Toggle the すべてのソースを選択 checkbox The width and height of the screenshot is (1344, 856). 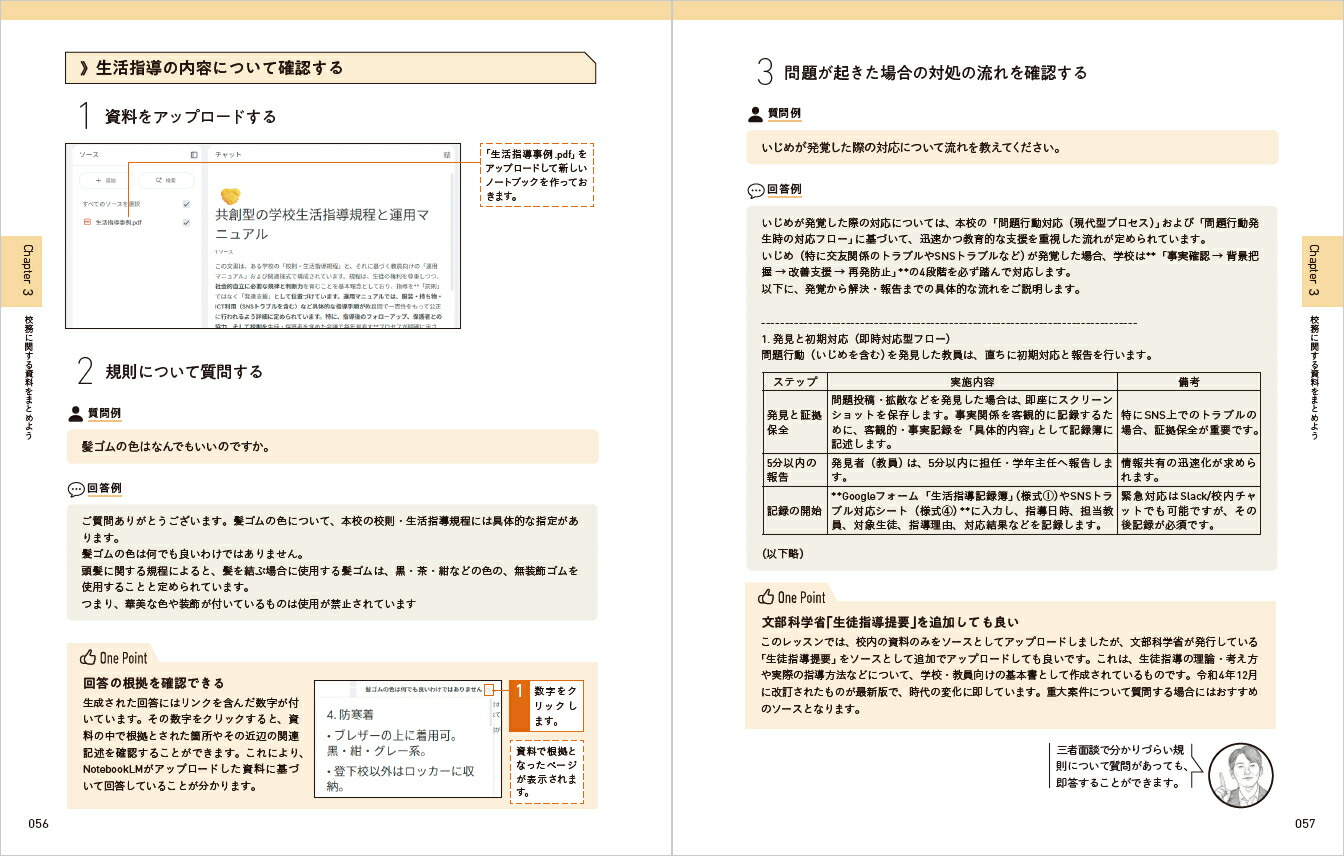click(x=186, y=204)
